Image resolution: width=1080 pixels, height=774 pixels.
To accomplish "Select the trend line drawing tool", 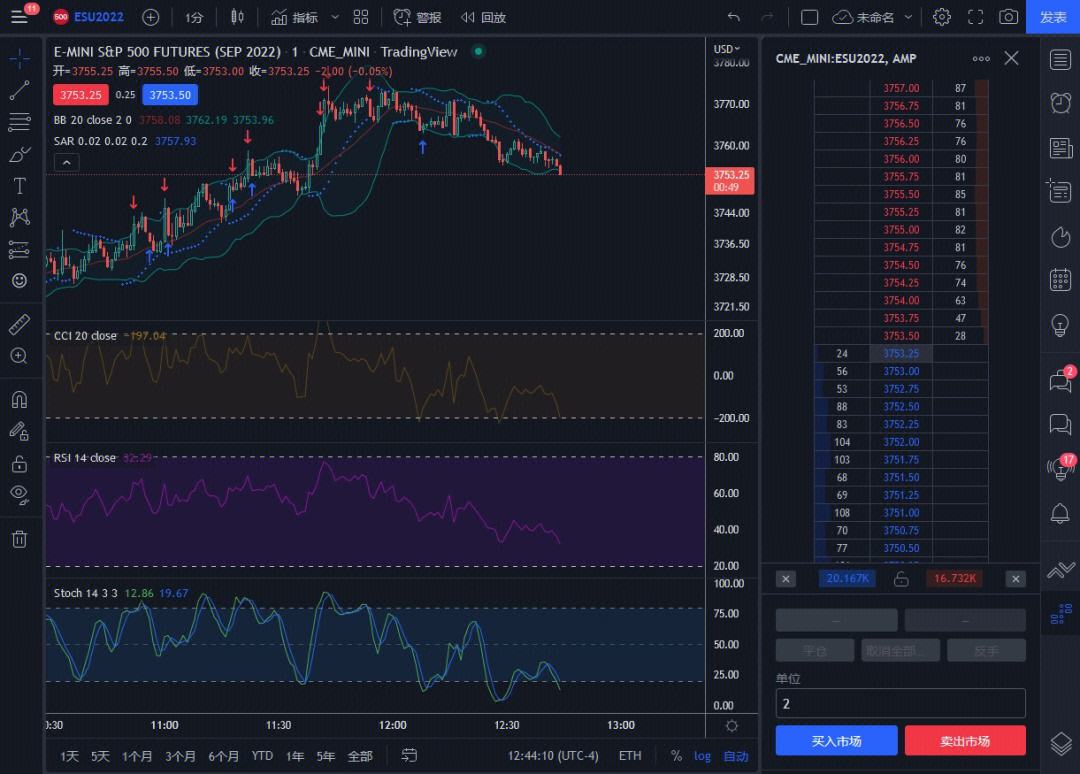I will pyautogui.click(x=19, y=90).
